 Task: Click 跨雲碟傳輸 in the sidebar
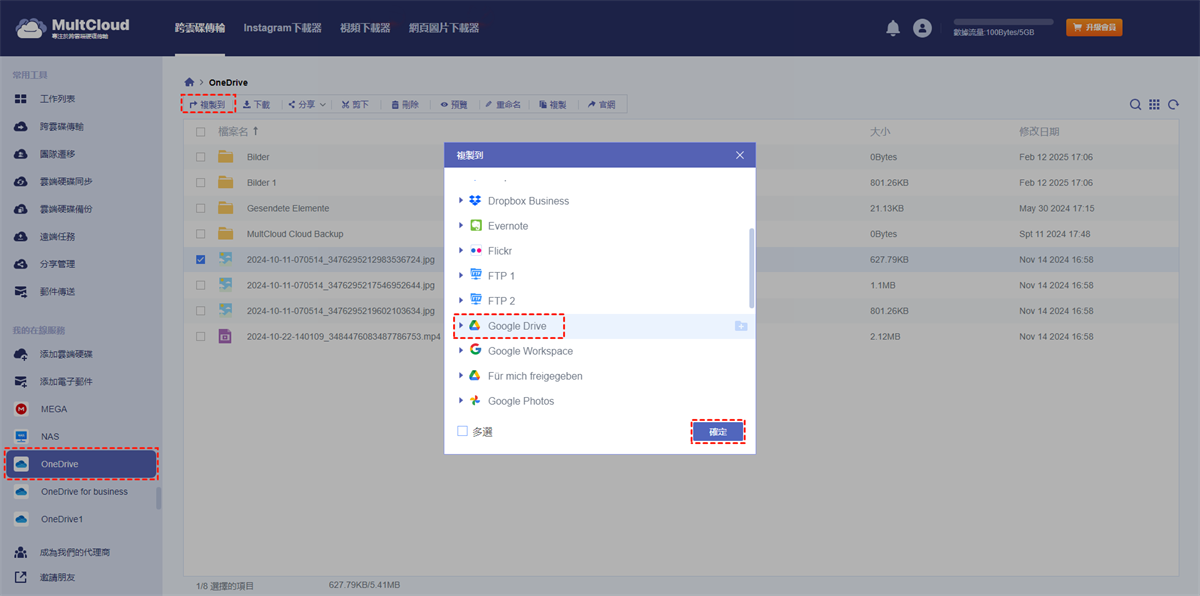pos(61,127)
